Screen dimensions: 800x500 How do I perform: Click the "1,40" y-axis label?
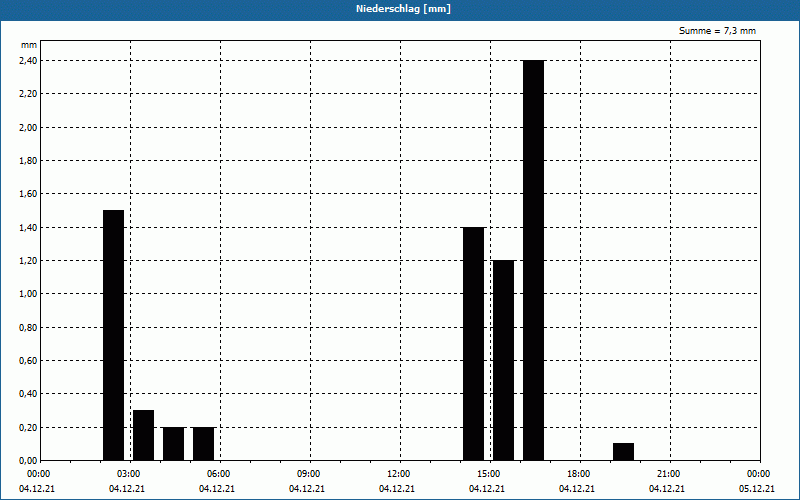pyautogui.click(x=28, y=228)
